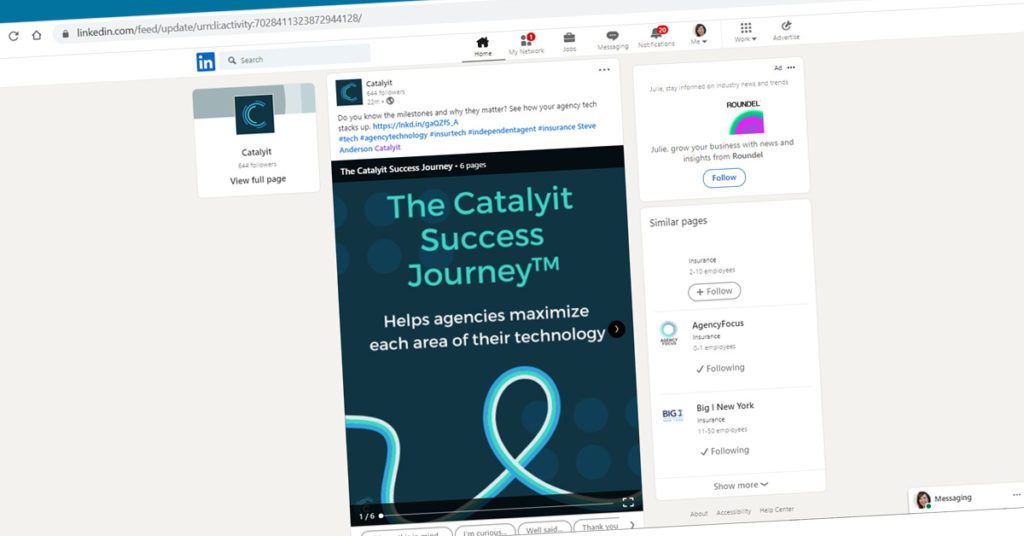1024x536 pixels.
Task: Click the AgencyFocus logo icon
Action: pos(669,332)
